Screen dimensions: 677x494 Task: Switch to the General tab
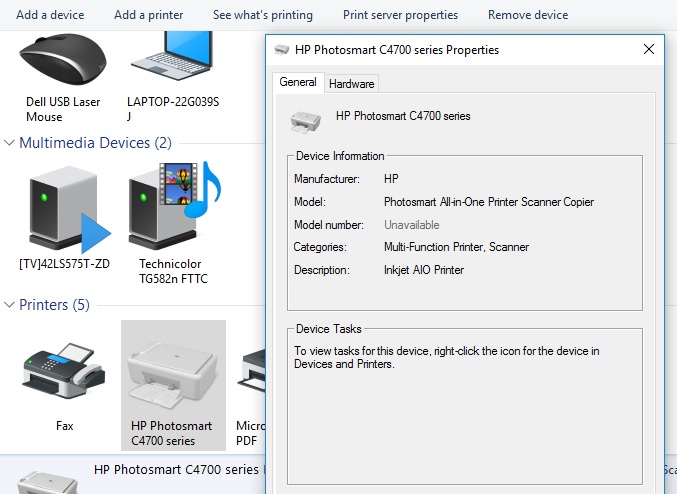click(x=298, y=82)
